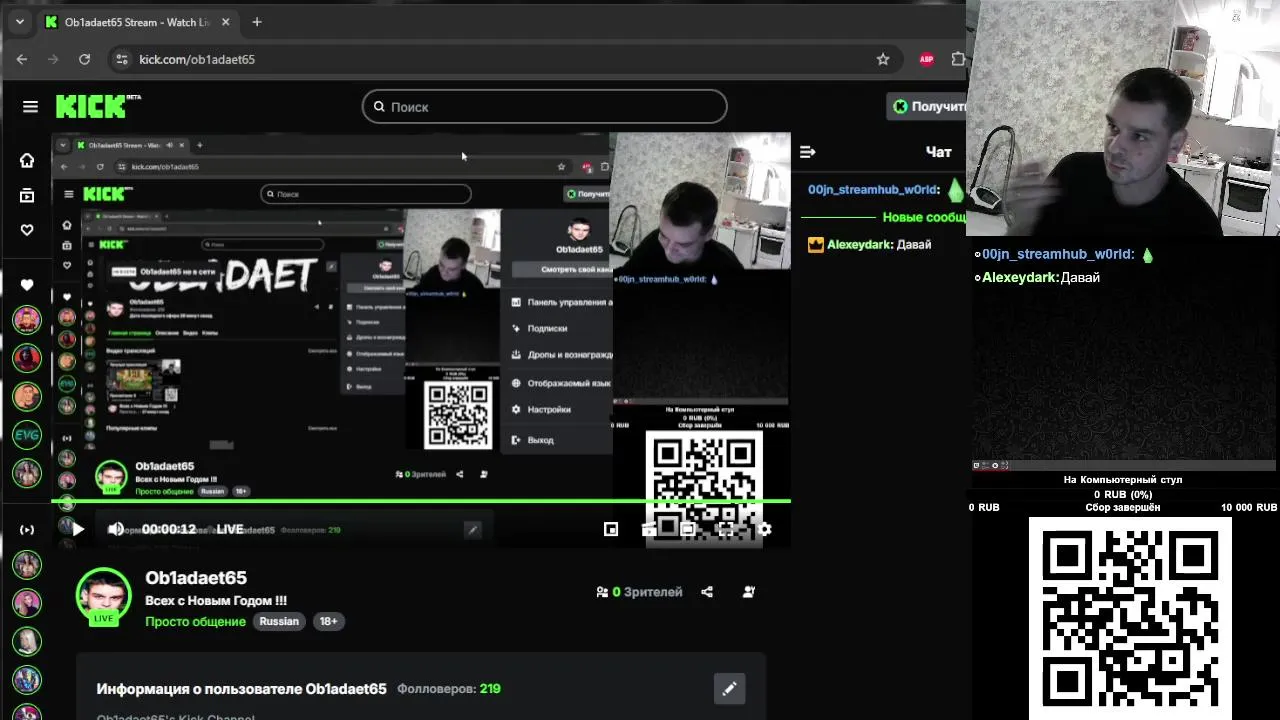Open the EVG channel avatar in sidebar
The height and width of the screenshot is (720, 1280).
[27, 435]
